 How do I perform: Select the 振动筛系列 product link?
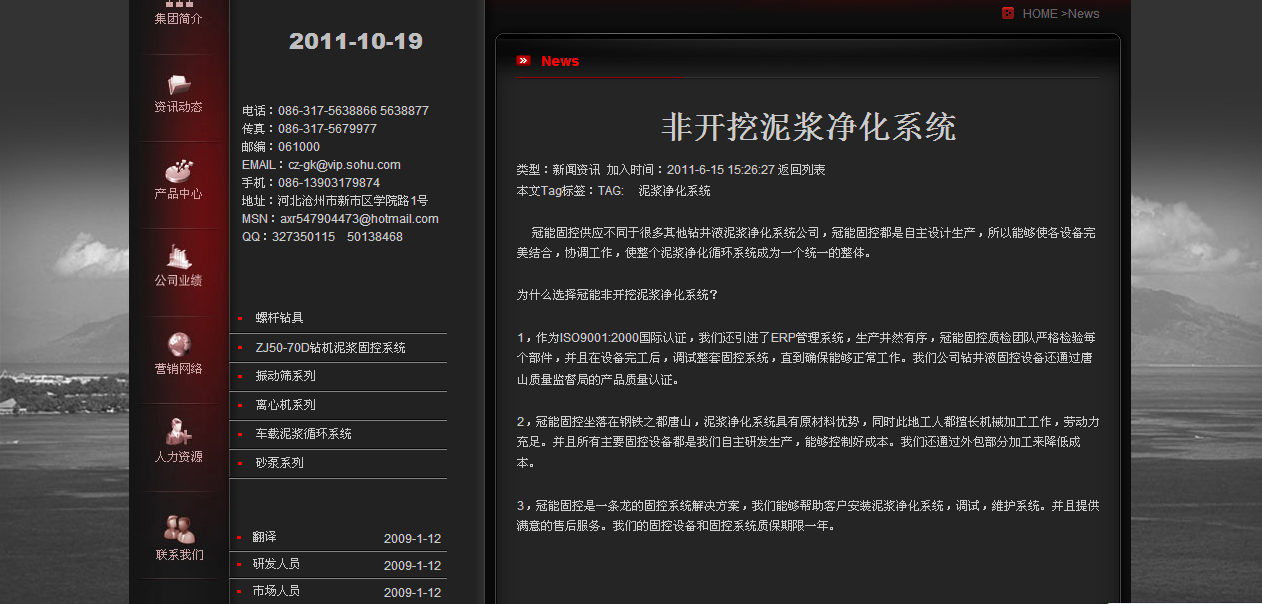(x=285, y=376)
